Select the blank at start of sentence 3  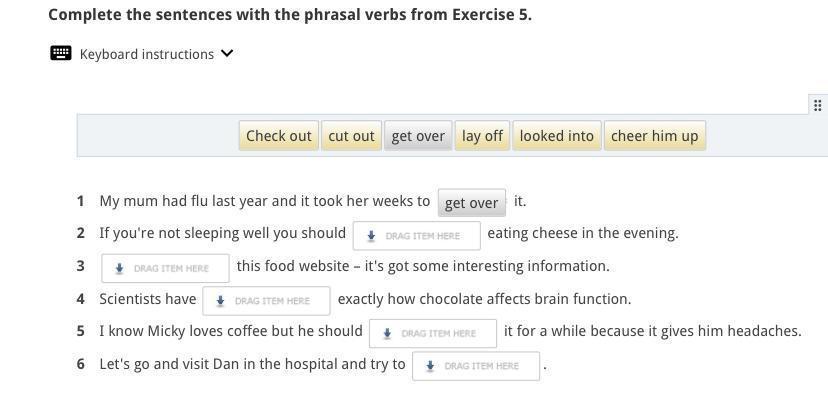click(x=165, y=268)
